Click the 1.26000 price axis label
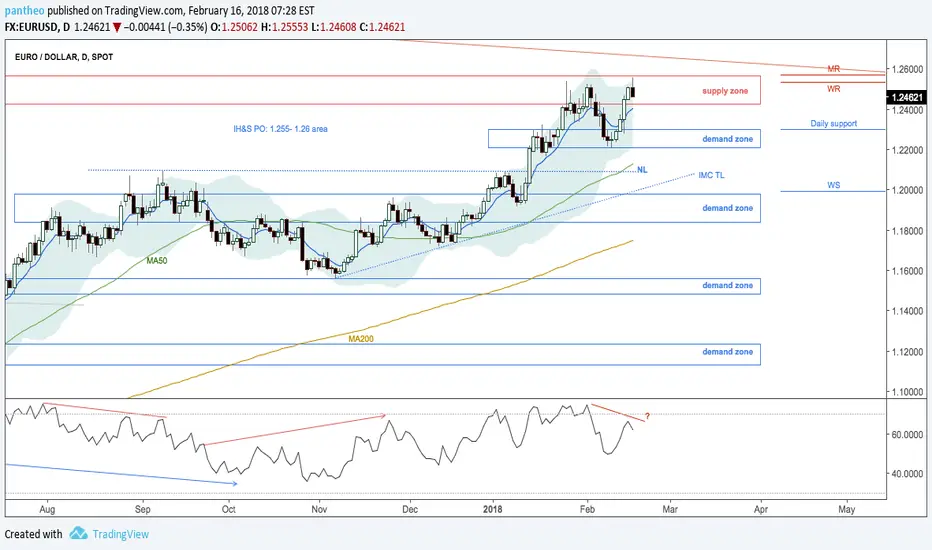This screenshot has height=550, width=932. click(906, 70)
